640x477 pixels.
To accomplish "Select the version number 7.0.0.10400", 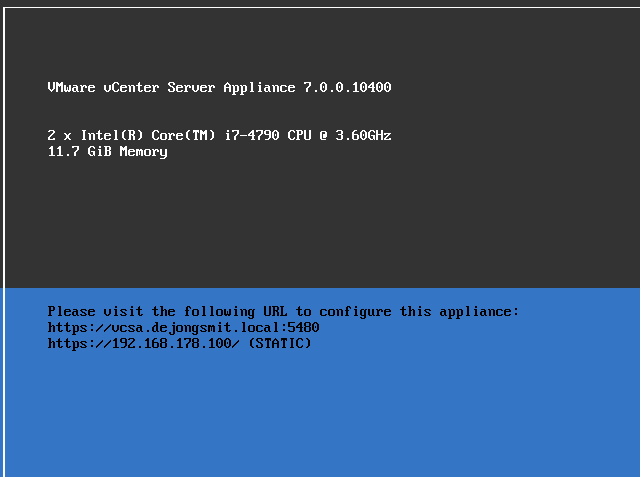I will (347, 87).
